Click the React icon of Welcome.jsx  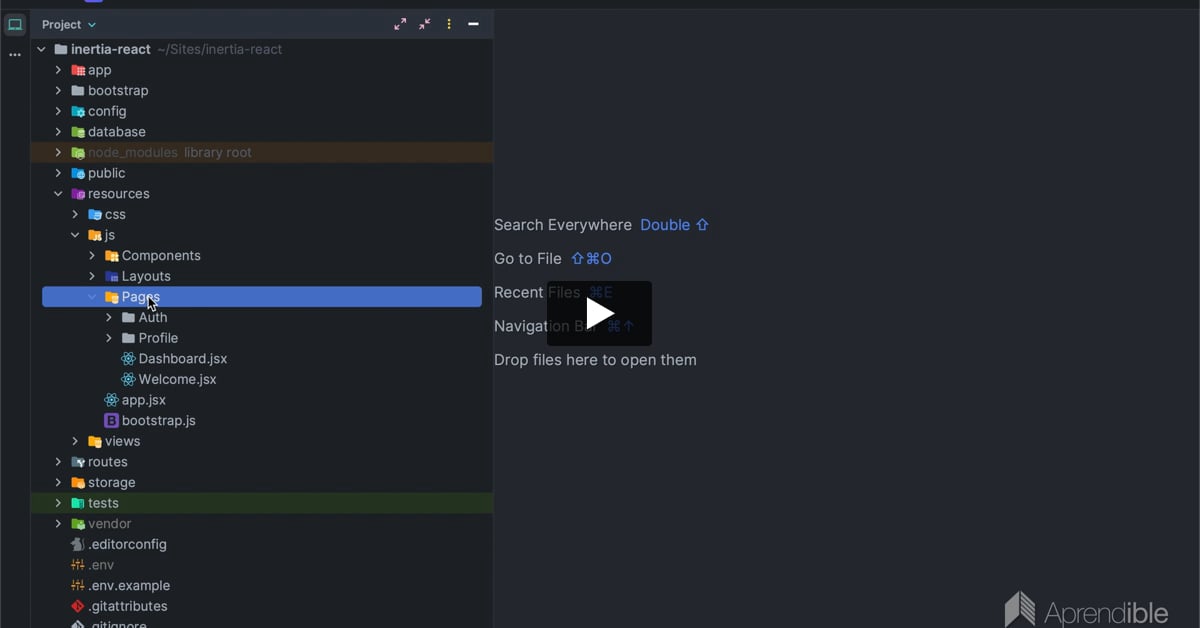[x=128, y=379]
